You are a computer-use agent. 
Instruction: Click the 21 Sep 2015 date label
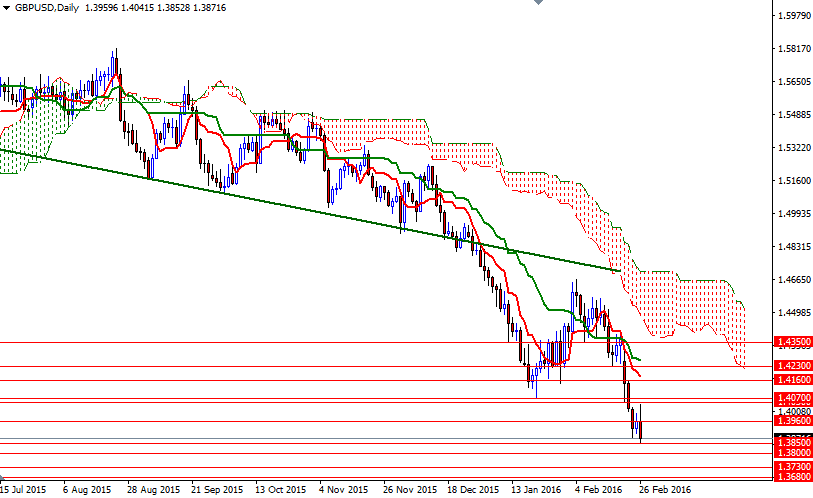point(217,489)
